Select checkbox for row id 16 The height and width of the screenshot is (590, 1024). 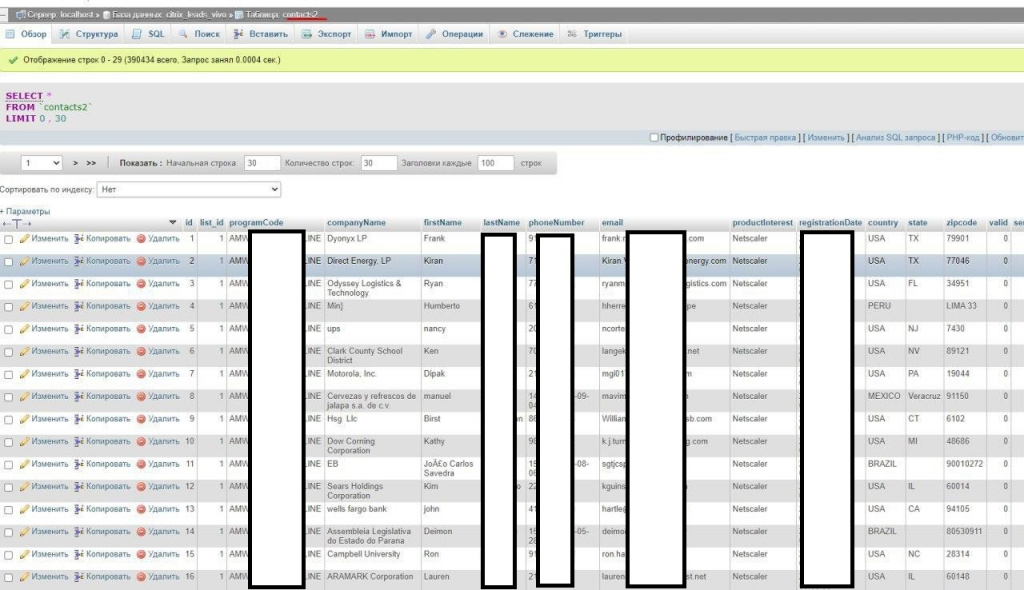(8, 578)
